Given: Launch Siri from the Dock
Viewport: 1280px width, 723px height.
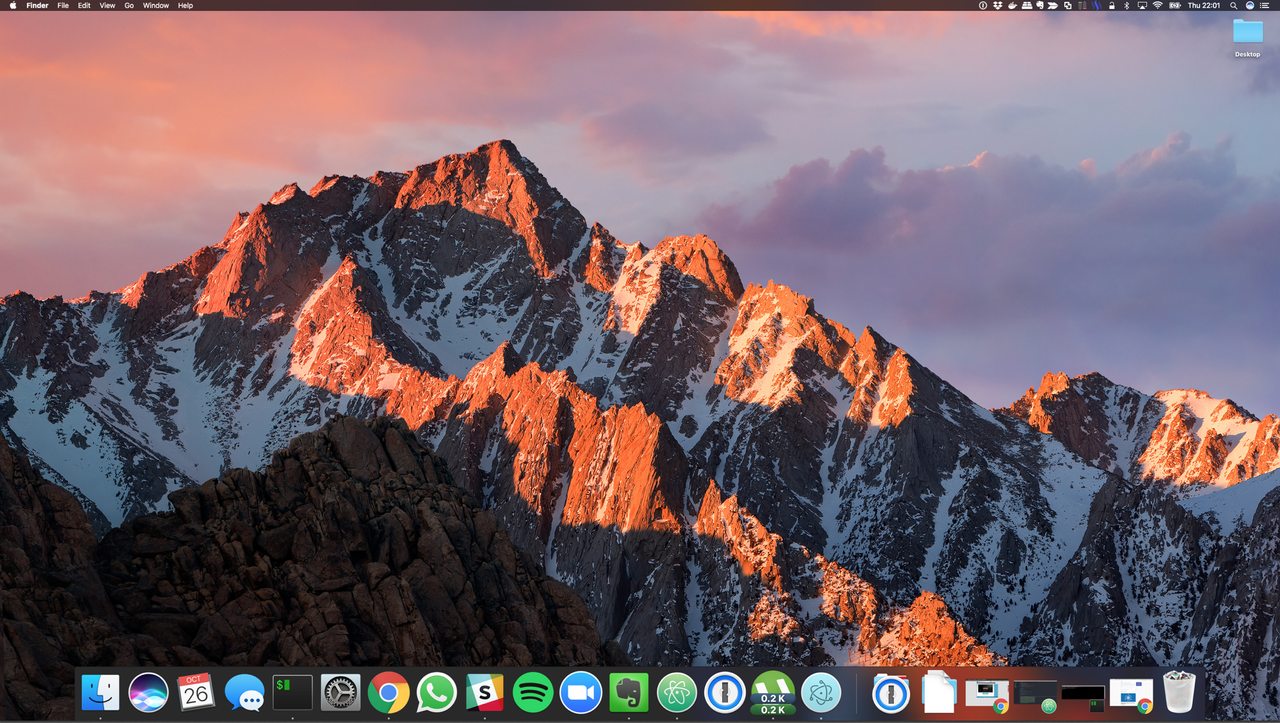Looking at the screenshot, I should click(148, 692).
